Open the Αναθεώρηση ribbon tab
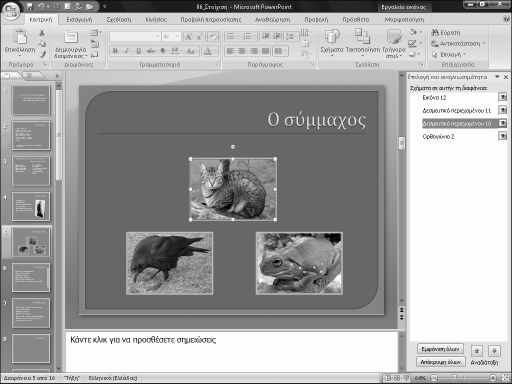Viewport: 512px width, 384px height. pos(273,20)
